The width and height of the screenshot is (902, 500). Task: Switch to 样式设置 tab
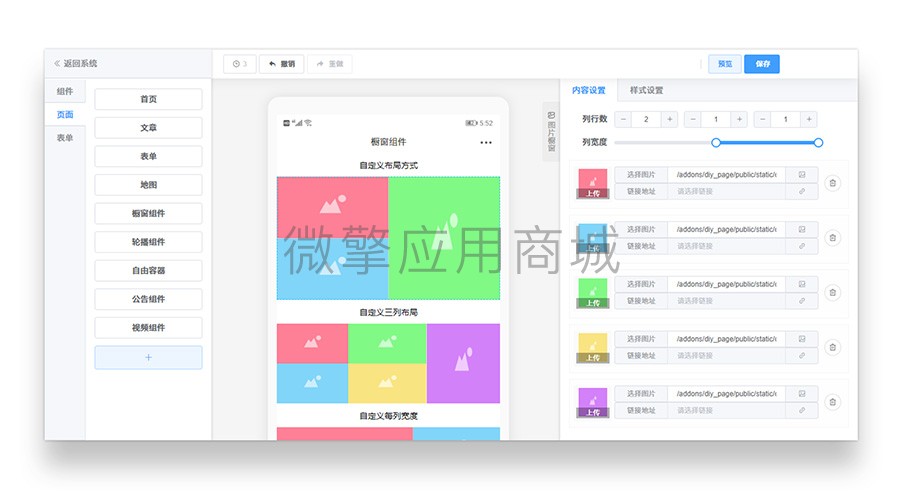point(646,90)
